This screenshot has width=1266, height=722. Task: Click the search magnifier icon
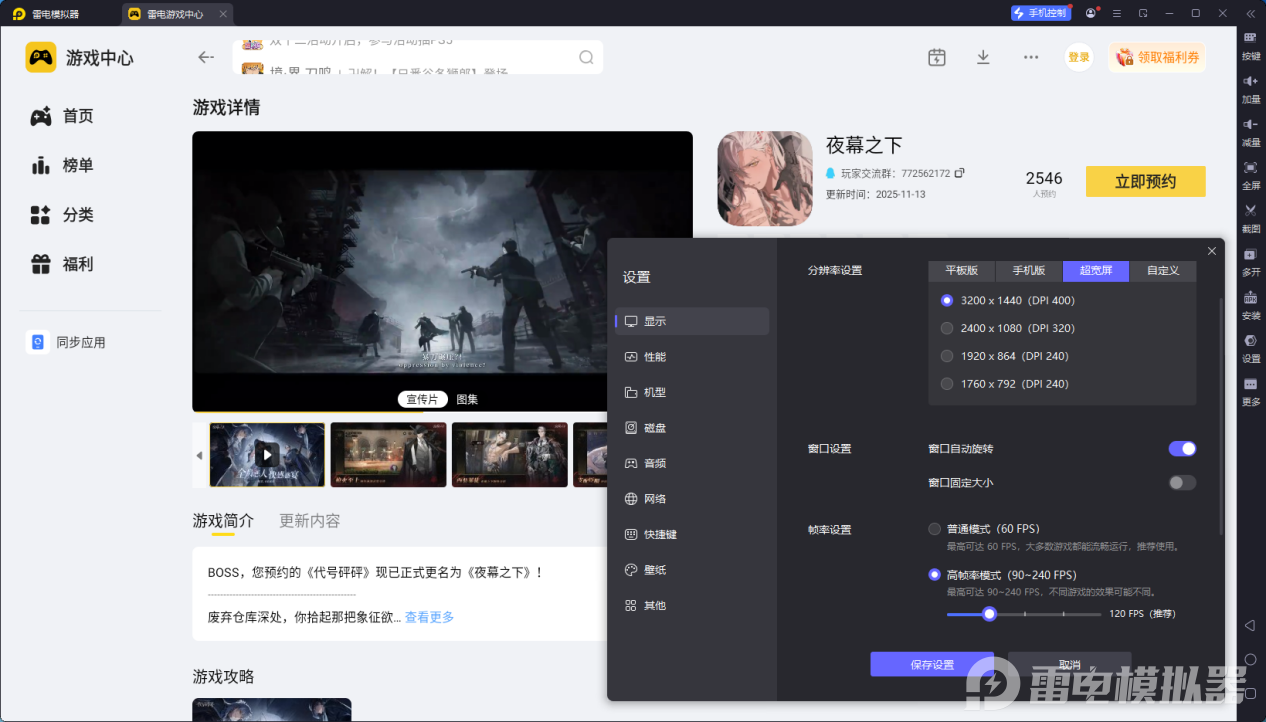(586, 57)
